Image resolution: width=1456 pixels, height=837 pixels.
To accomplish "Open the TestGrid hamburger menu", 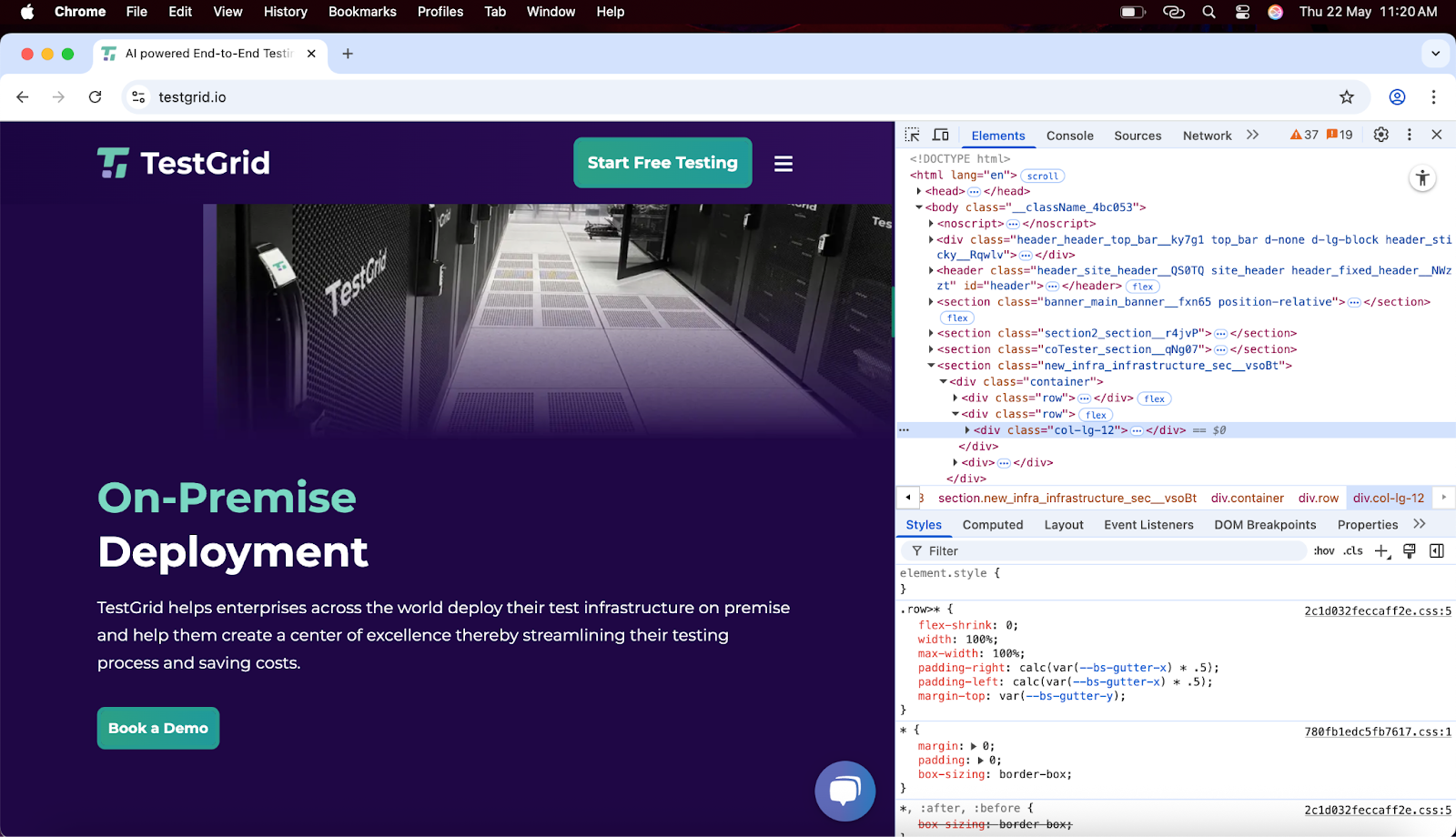I will tap(784, 164).
